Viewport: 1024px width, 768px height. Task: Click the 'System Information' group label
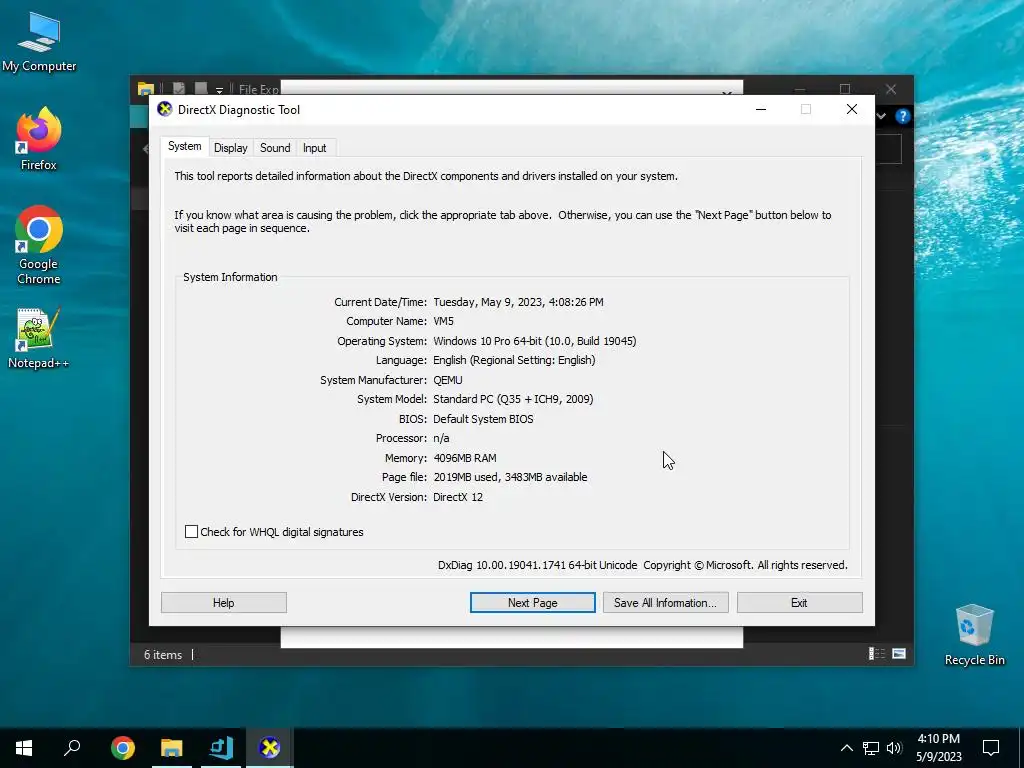pyautogui.click(x=230, y=277)
